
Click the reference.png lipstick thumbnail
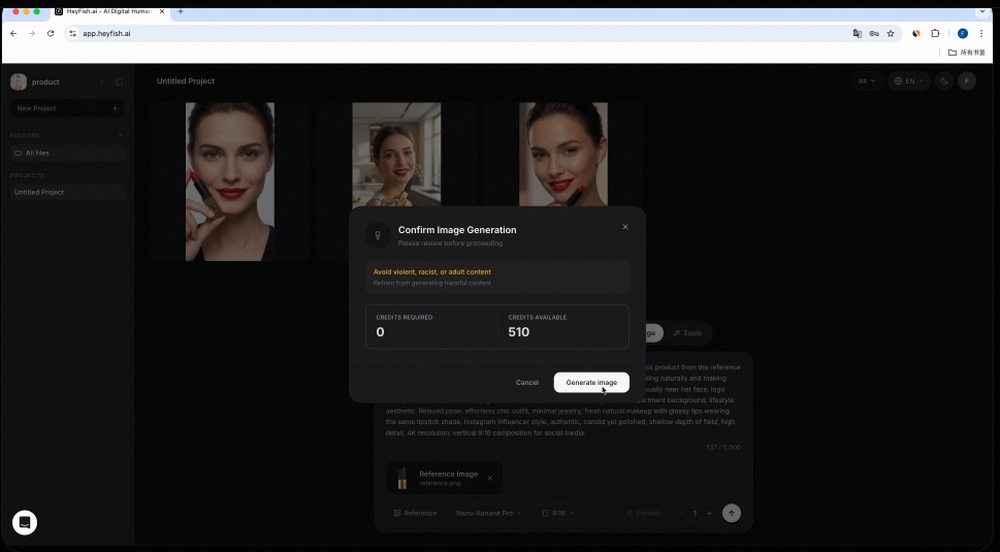pos(402,478)
